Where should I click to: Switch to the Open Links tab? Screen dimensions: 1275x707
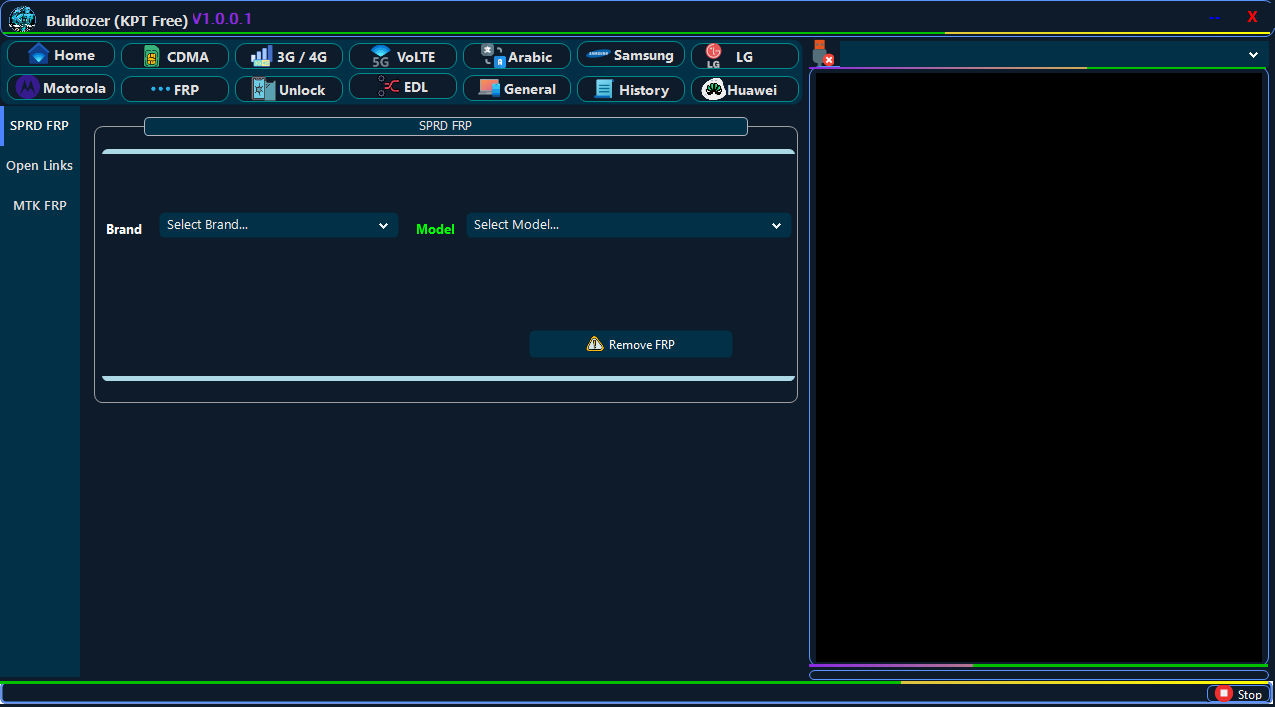(x=40, y=166)
